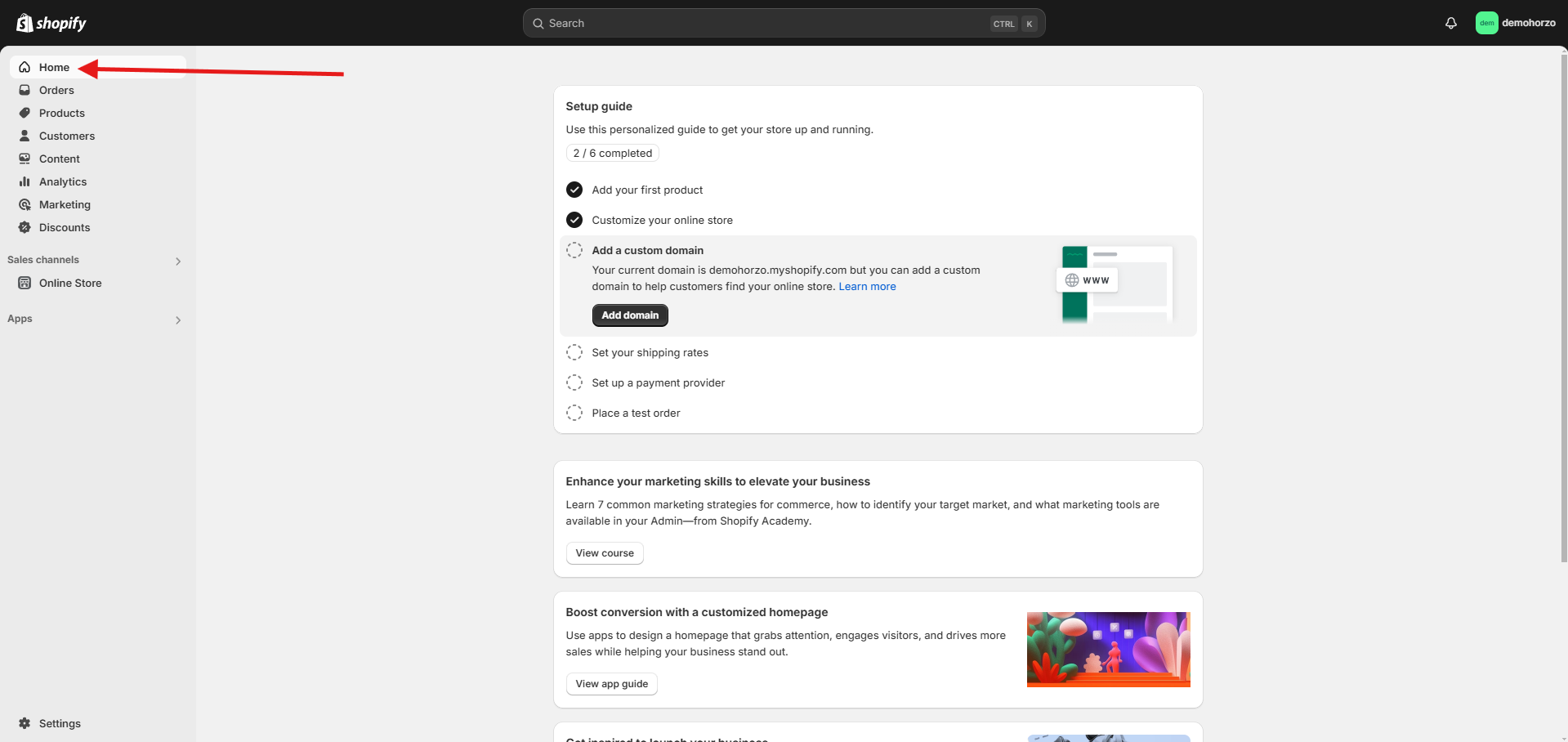The height and width of the screenshot is (742, 1568).
Task: Click the Customers person icon
Action: [25, 136]
